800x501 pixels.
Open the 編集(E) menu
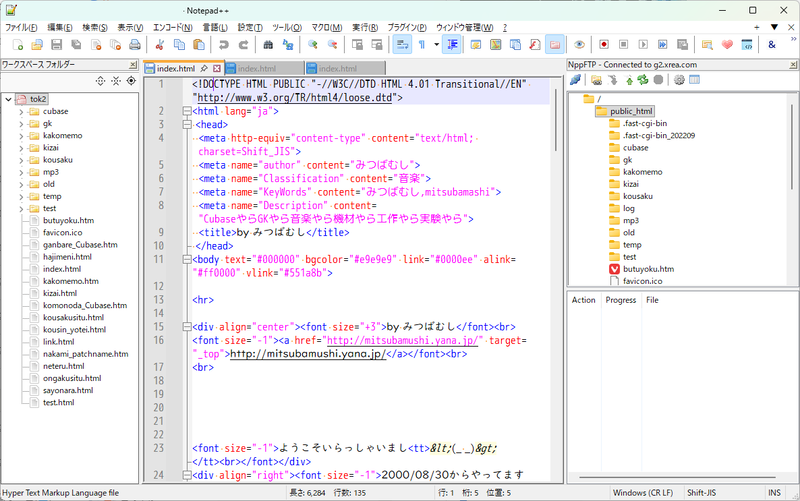pyautogui.click(x=60, y=28)
